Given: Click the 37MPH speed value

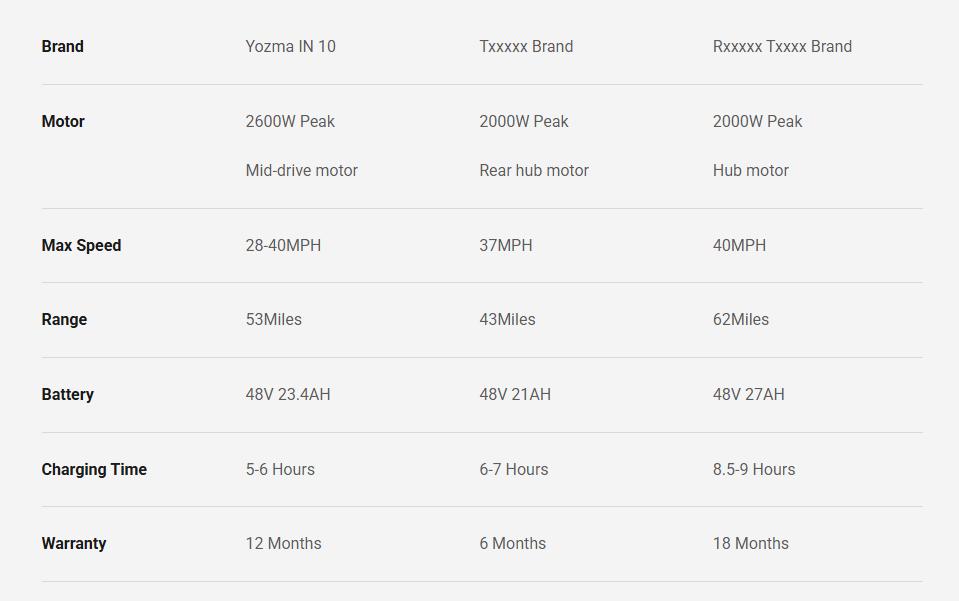Looking at the screenshot, I should 505,245.
